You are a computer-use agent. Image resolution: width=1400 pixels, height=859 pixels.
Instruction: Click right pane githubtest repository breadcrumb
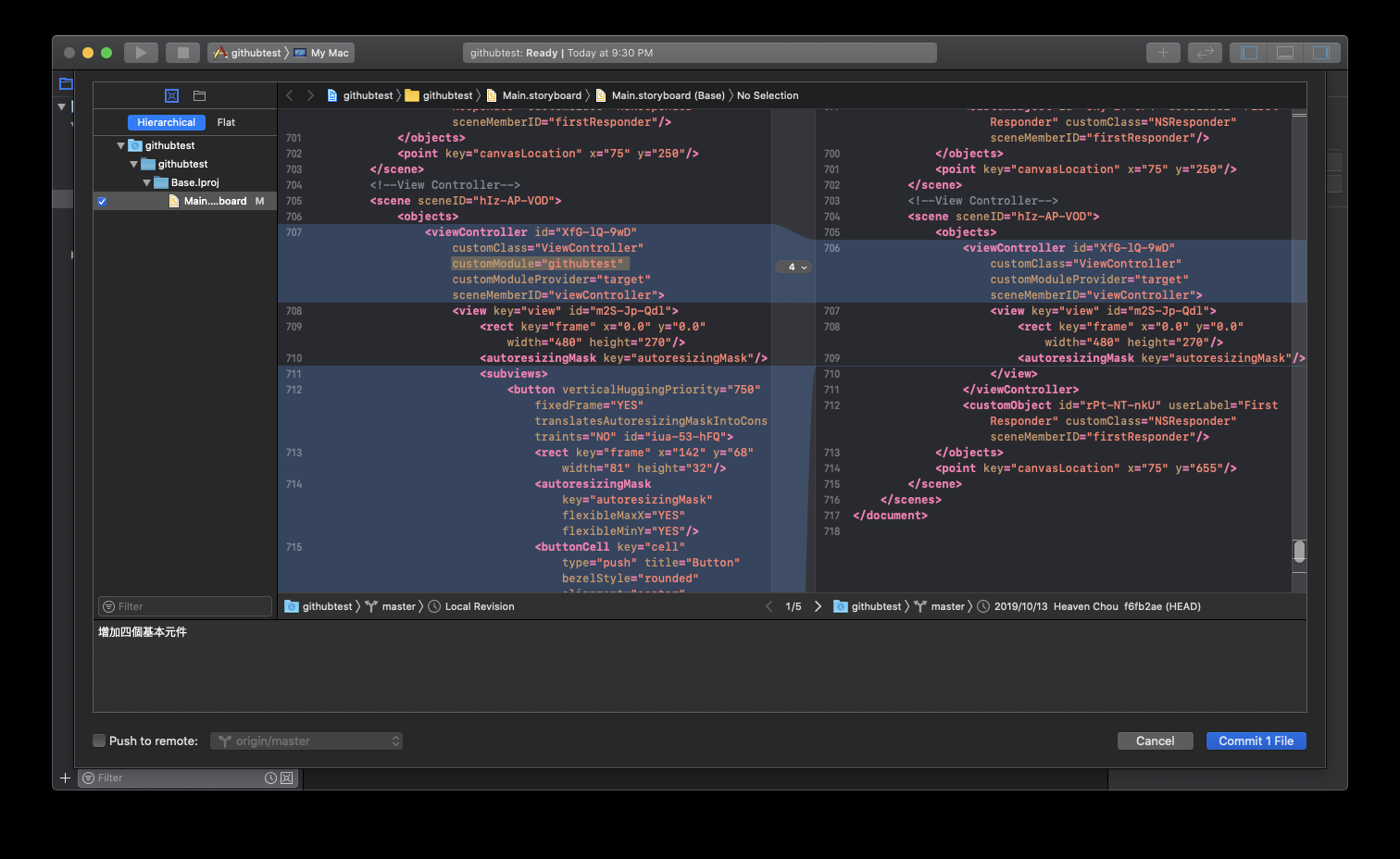click(x=868, y=606)
